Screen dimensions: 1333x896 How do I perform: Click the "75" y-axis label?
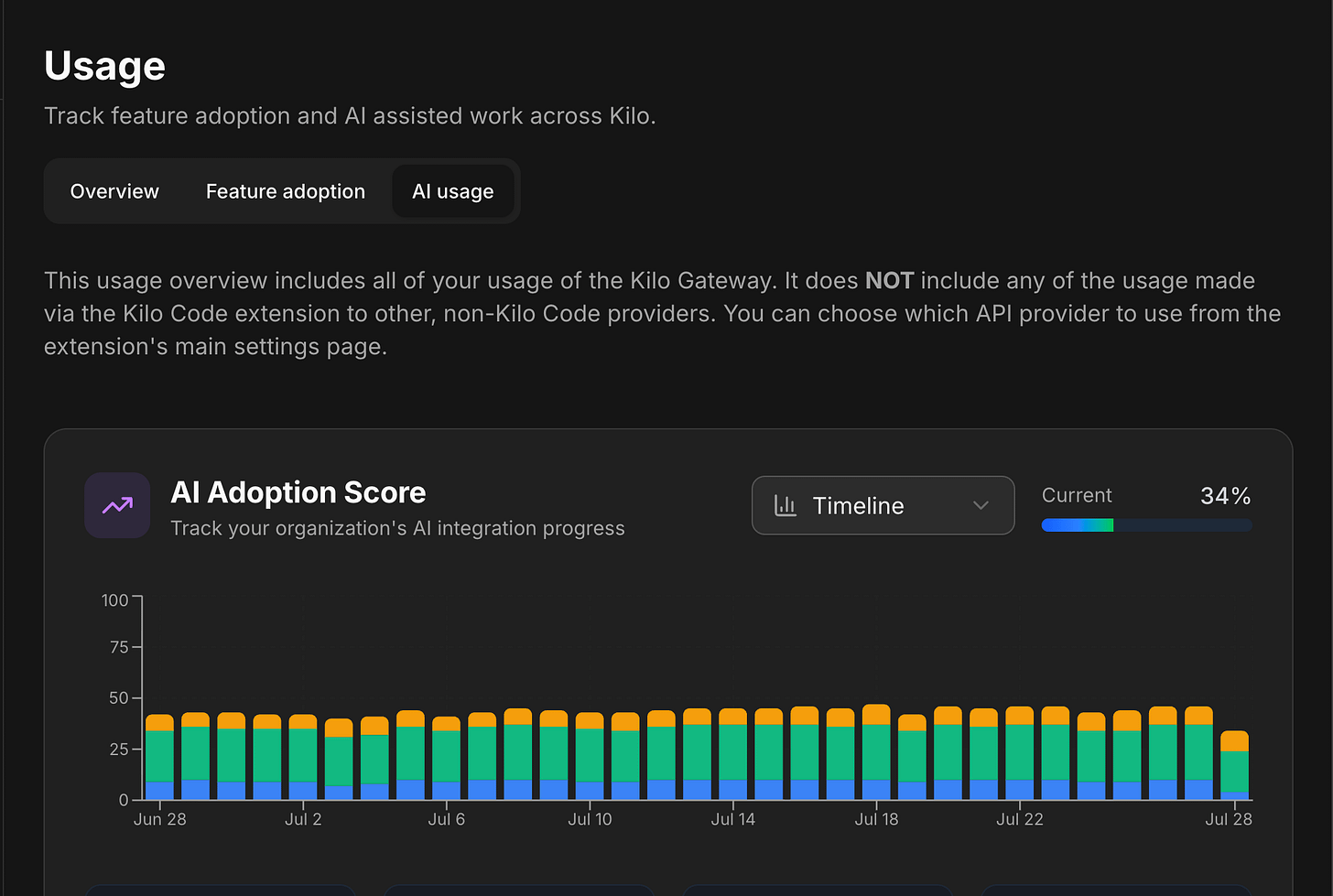point(119,647)
